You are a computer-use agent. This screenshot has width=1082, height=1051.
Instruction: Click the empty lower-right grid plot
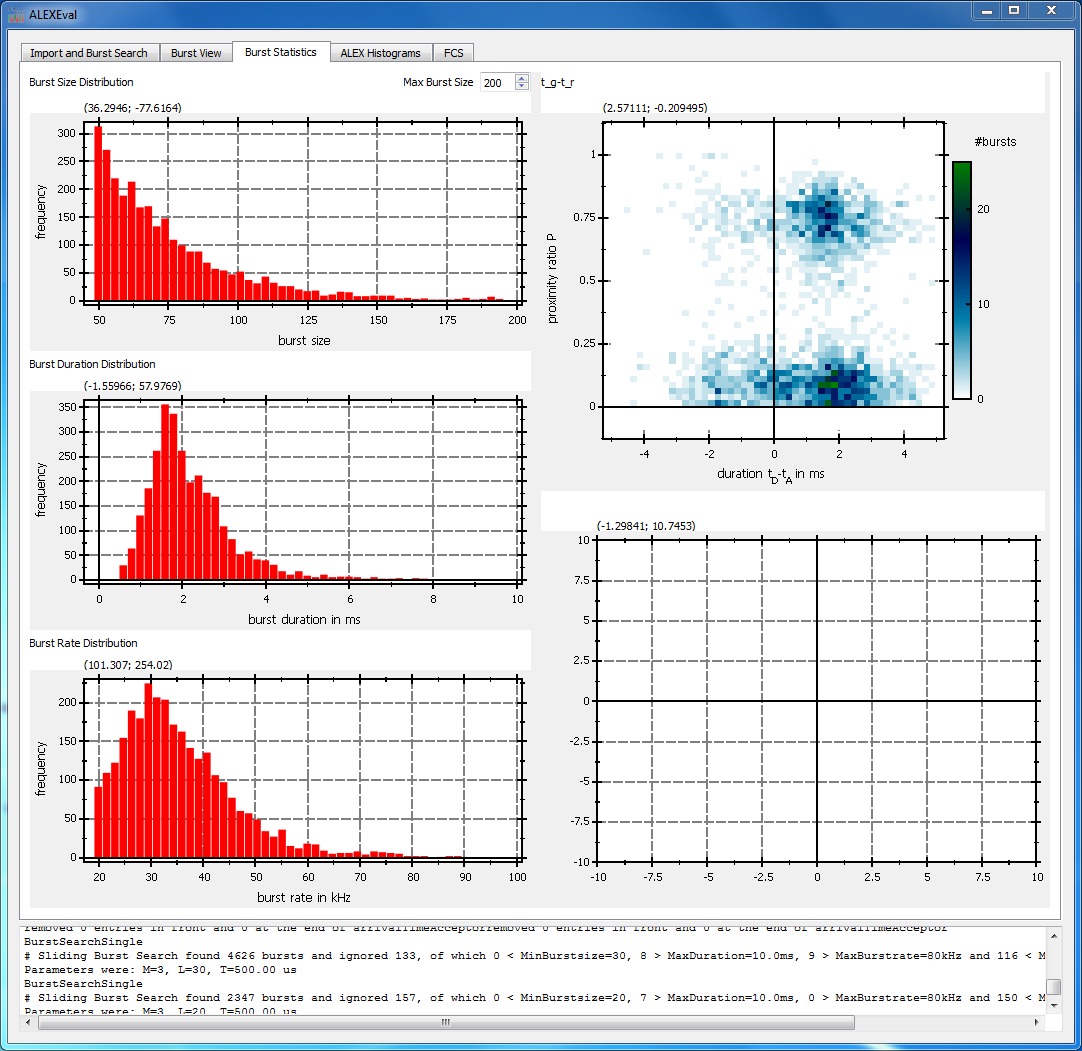pyautogui.click(x=817, y=700)
